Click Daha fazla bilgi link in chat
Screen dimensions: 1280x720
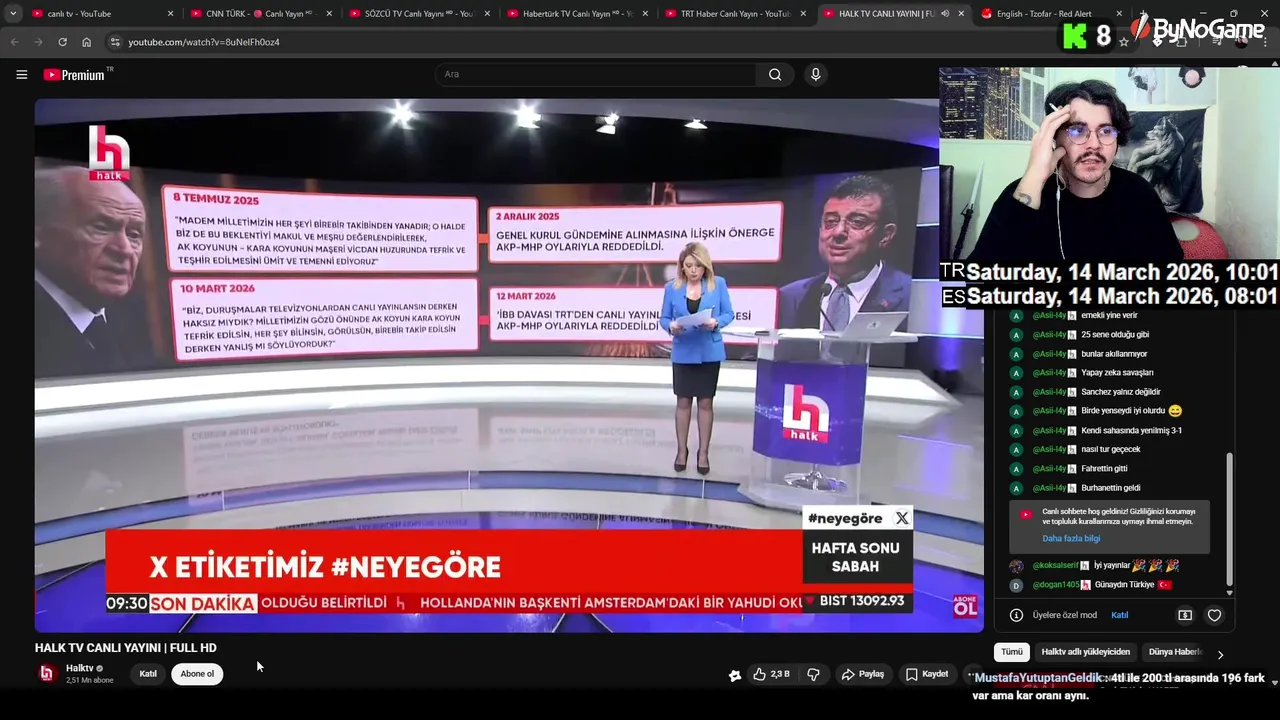pyautogui.click(x=1071, y=539)
